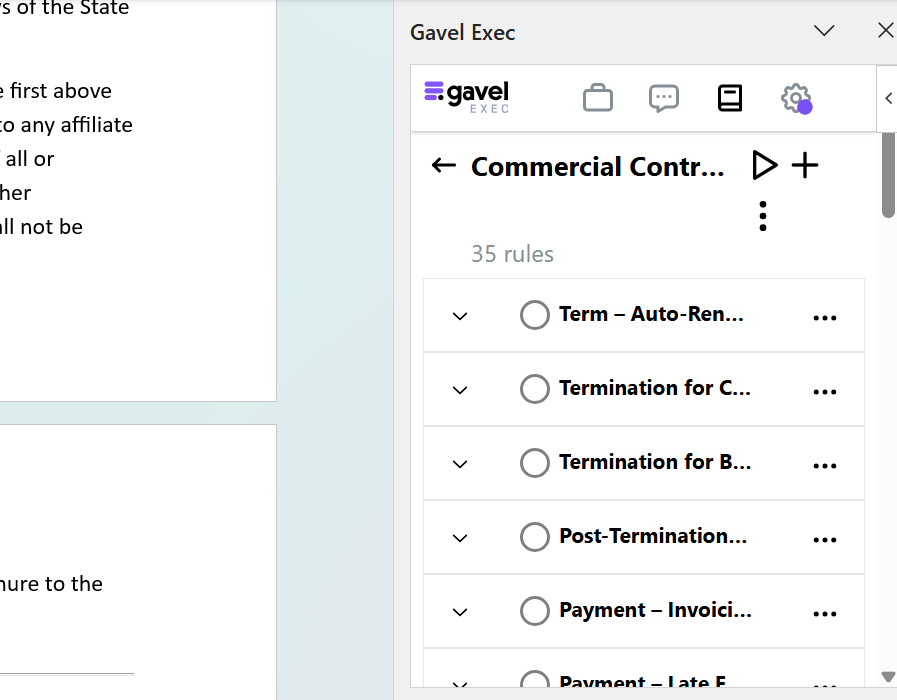Open the Gavel Exec settings gear
The width and height of the screenshot is (897, 700).
795,98
